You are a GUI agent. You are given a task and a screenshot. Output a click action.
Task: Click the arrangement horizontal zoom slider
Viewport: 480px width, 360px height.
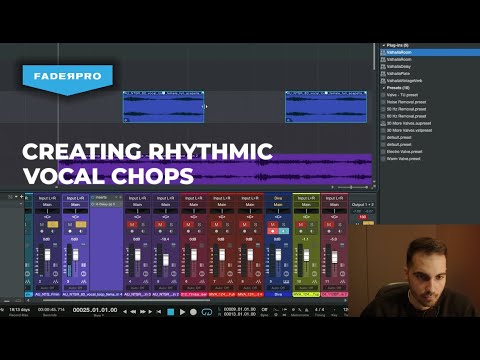(351, 187)
